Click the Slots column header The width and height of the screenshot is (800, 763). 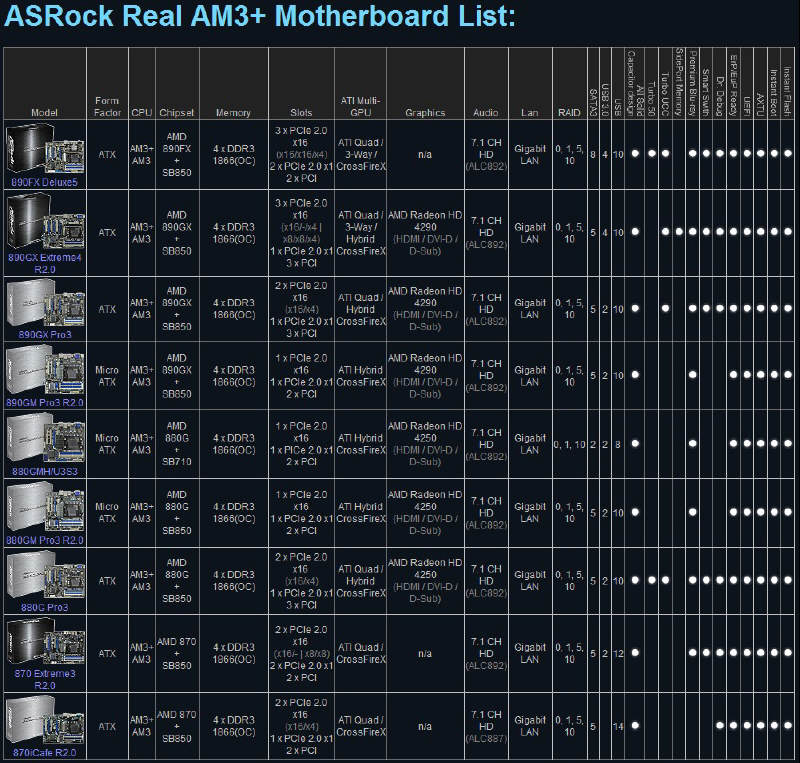tap(301, 112)
